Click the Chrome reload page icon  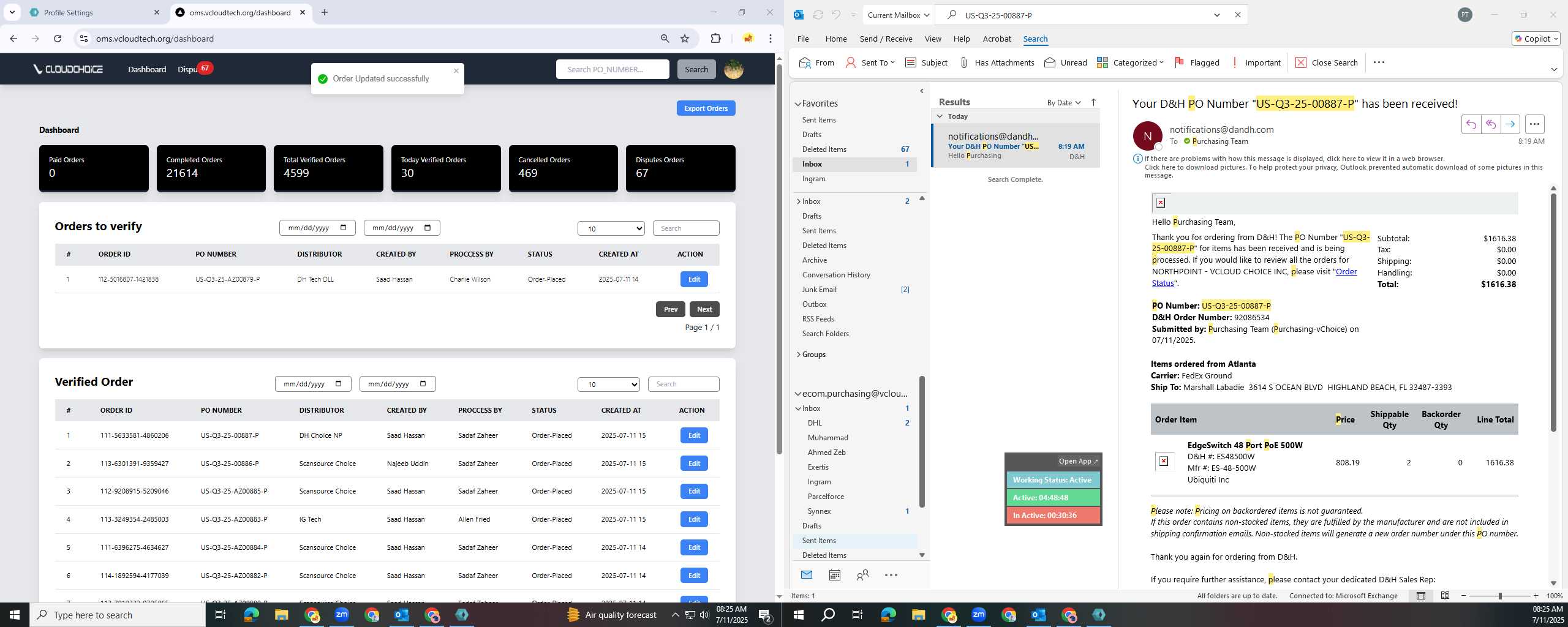tap(58, 39)
